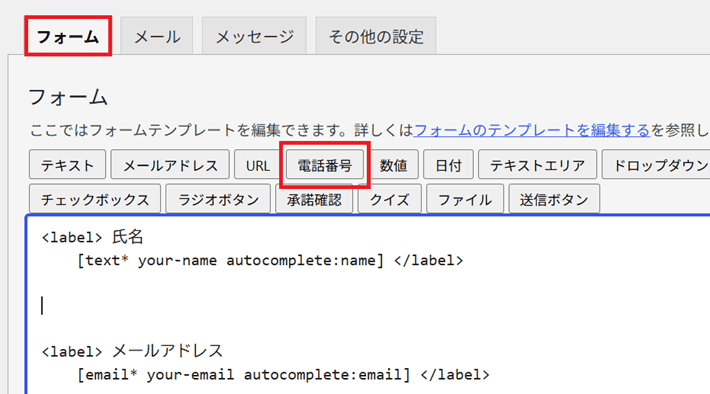Add a クイズ tag
Image resolution: width=710 pixels, height=394 pixels.
[389, 199]
